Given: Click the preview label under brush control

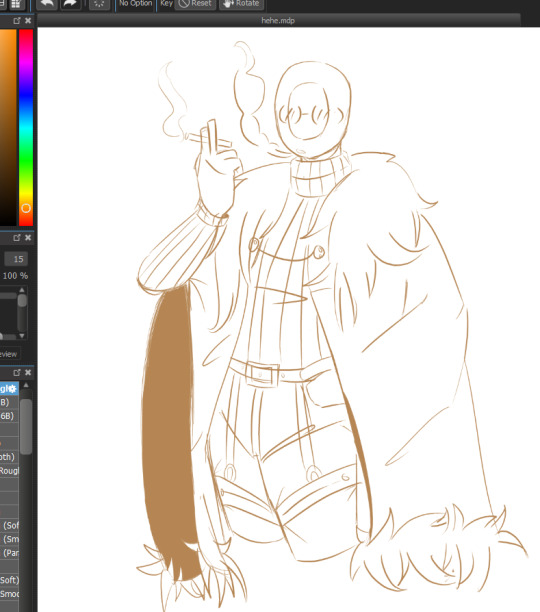Looking at the screenshot, I should pos(9,354).
